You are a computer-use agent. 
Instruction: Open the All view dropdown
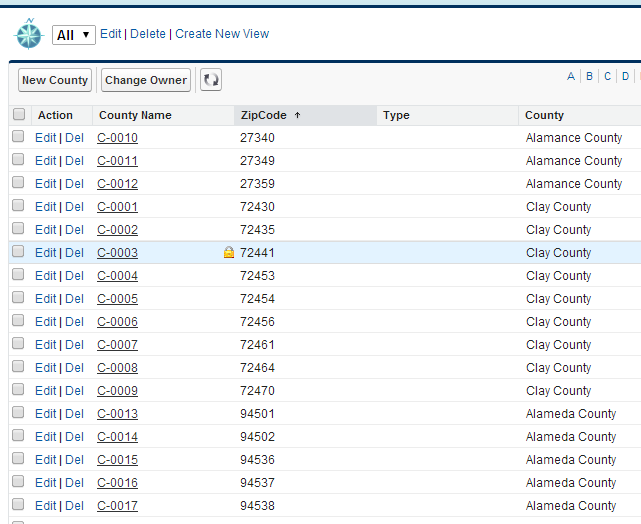(74, 35)
